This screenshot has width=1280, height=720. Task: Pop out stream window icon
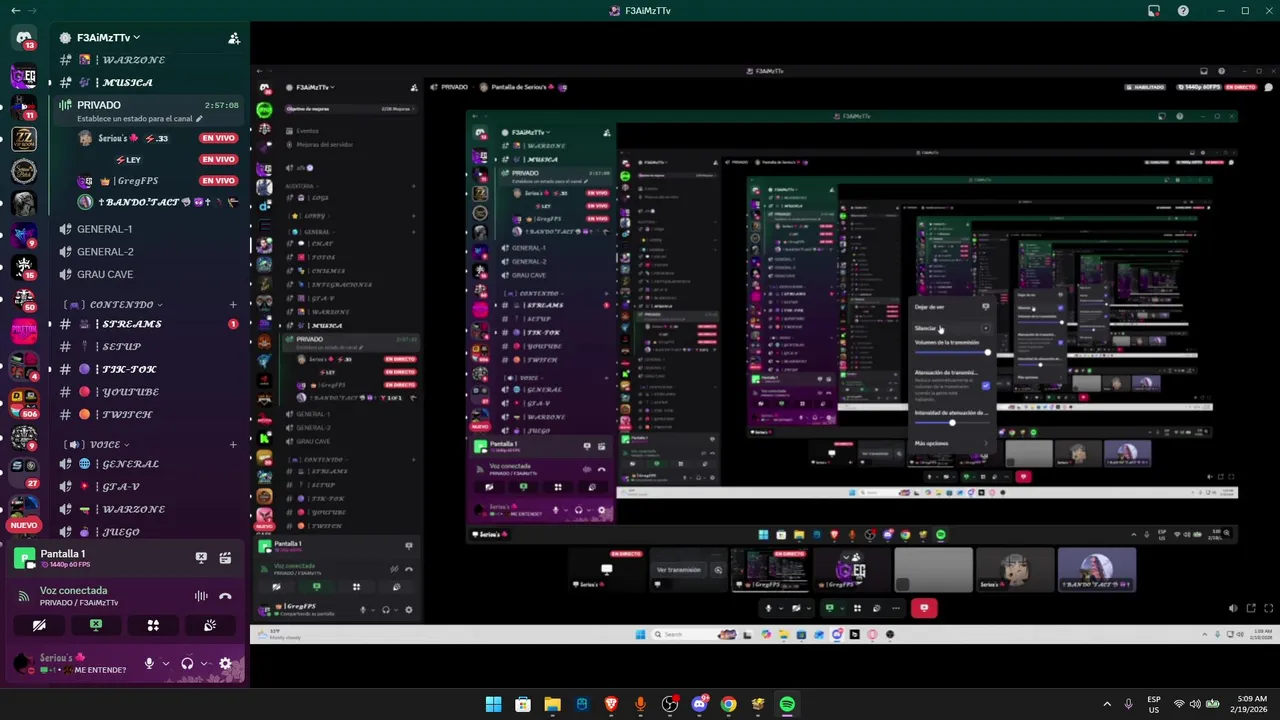tap(1251, 608)
